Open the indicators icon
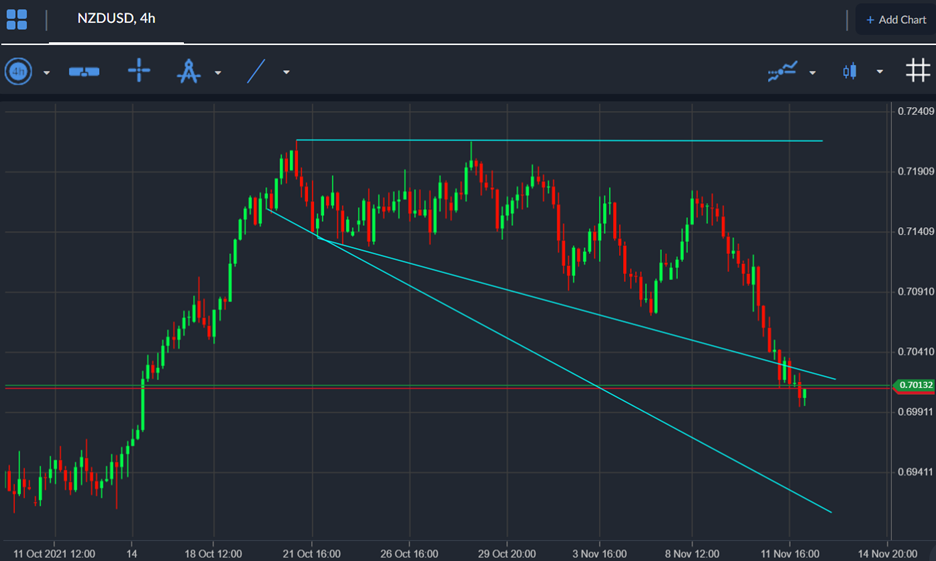936x561 pixels. tap(782, 71)
